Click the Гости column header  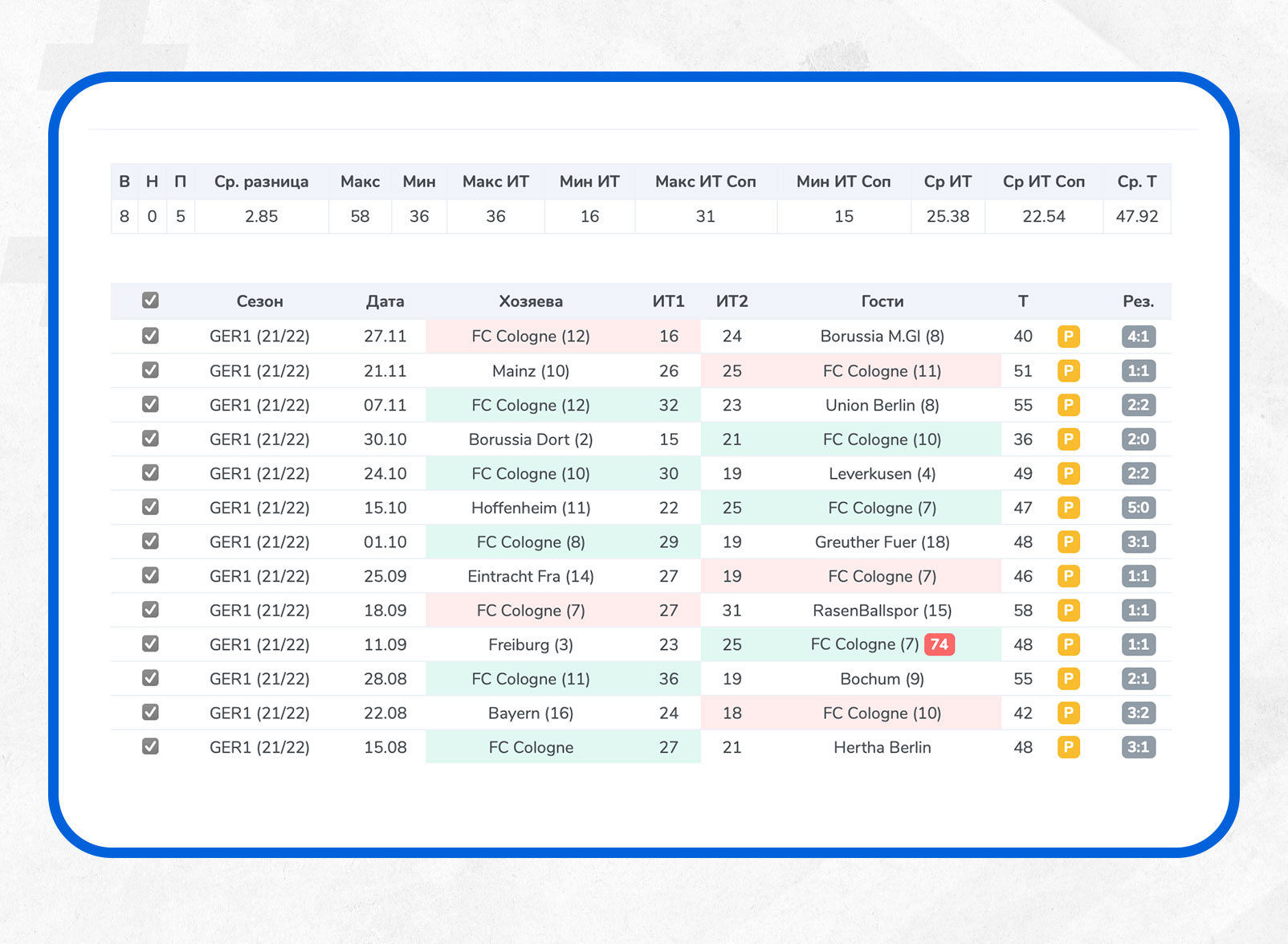(882, 301)
